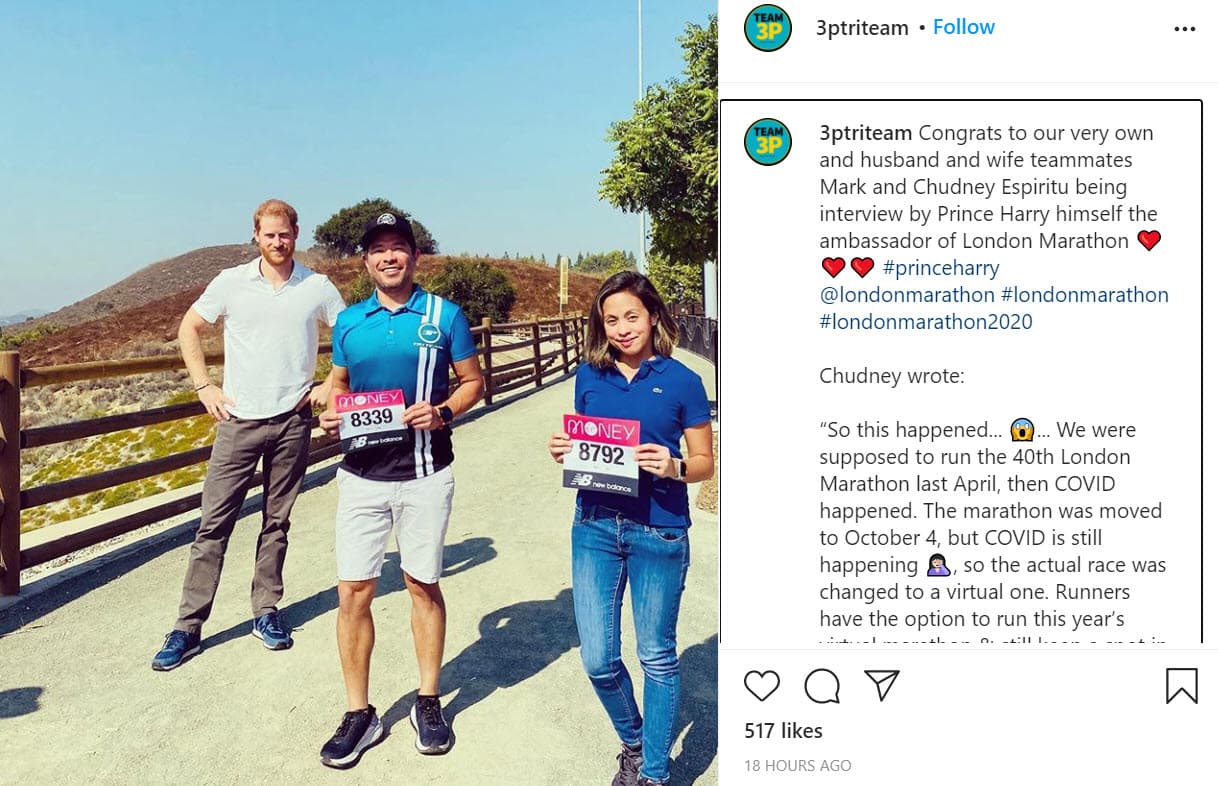The height and width of the screenshot is (786, 1218).
Task: Open the #londonmarathon2020 hashtag
Action: pos(926,321)
